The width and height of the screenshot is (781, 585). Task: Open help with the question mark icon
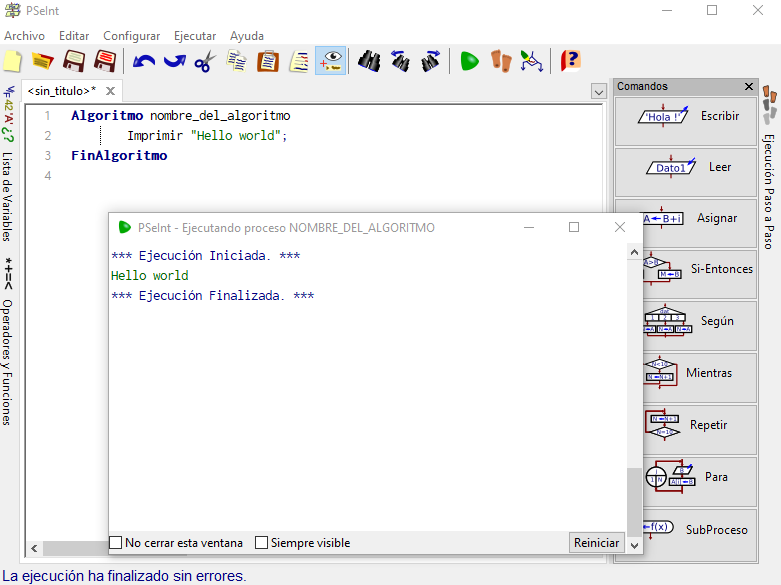[x=570, y=61]
